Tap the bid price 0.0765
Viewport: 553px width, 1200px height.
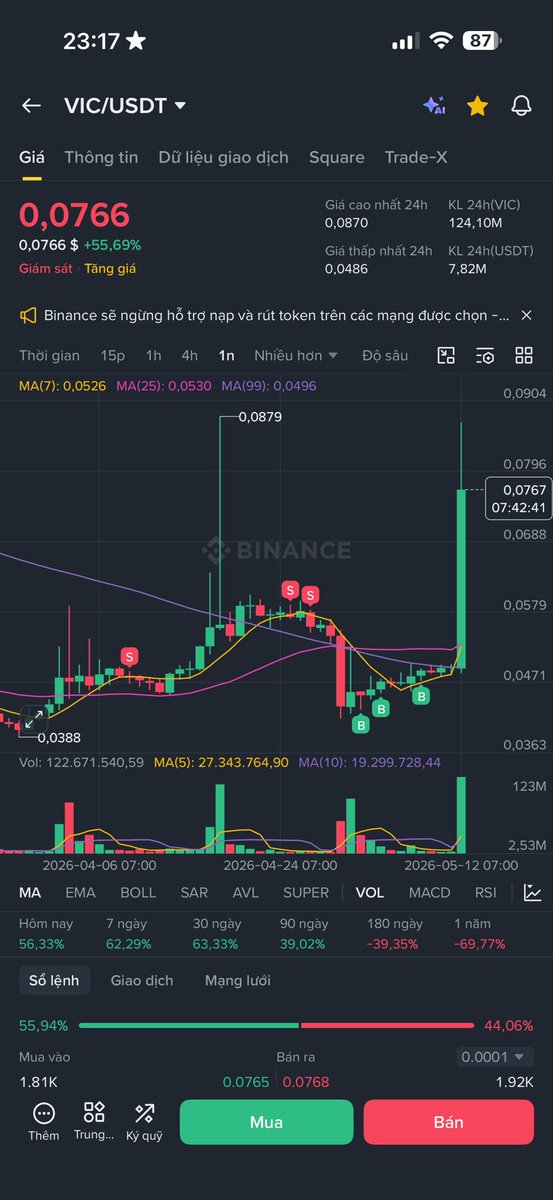[246, 1082]
